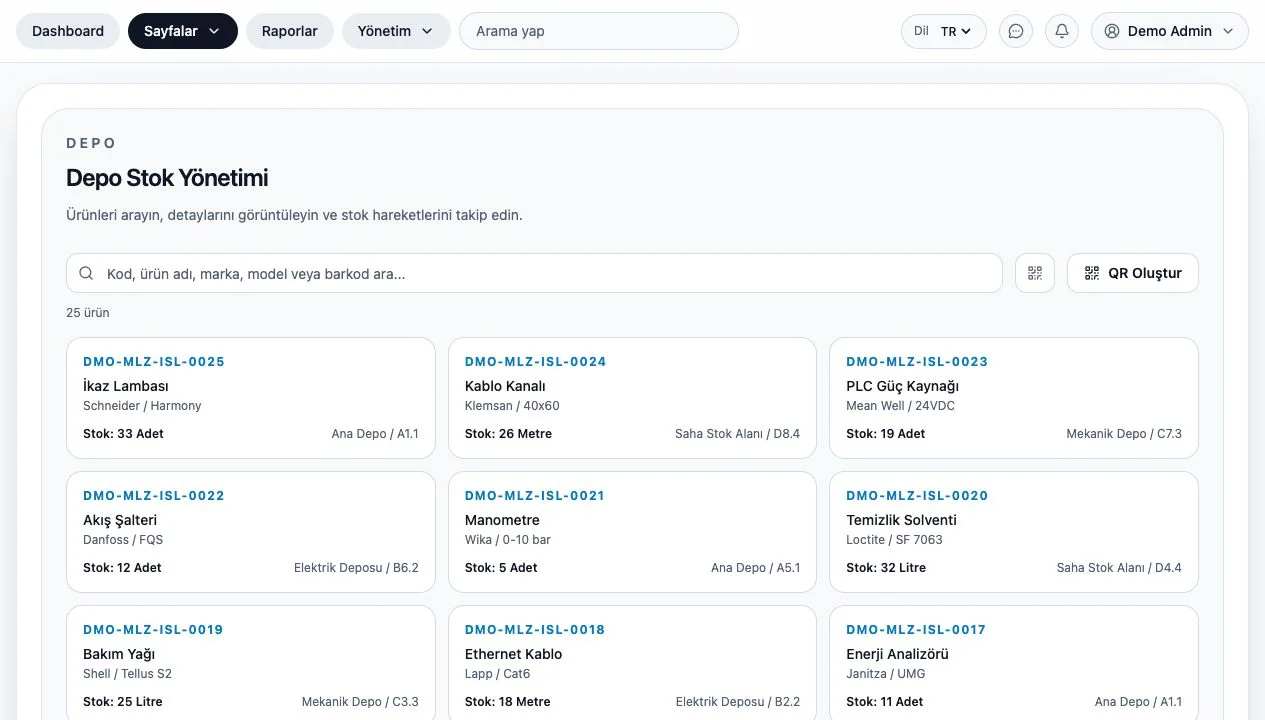Expand the Yönetim dropdown menu
Image resolution: width=1265 pixels, height=720 pixels.
click(x=396, y=31)
